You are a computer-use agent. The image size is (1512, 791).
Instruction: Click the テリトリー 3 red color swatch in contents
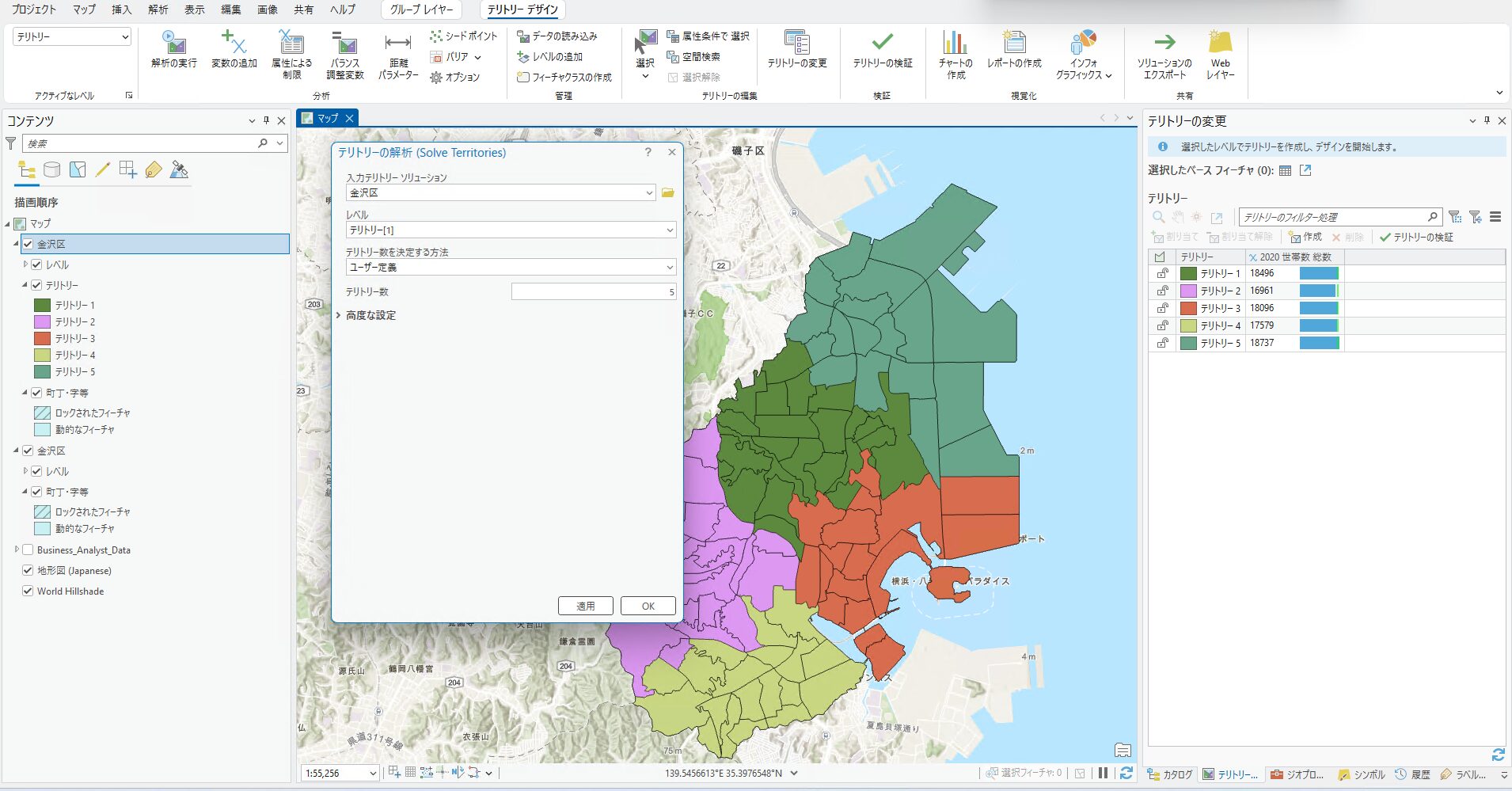pyautogui.click(x=42, y=338)
